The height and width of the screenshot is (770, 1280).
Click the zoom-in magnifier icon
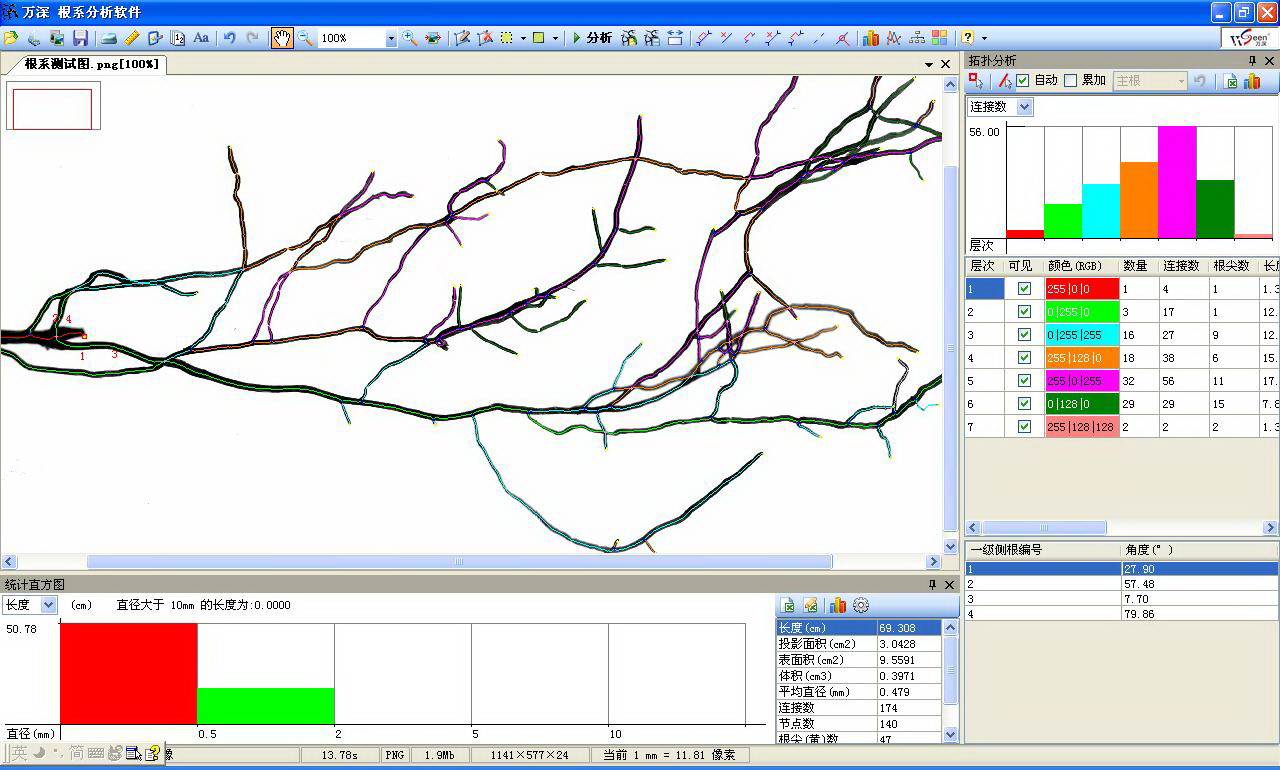[410, 38]
